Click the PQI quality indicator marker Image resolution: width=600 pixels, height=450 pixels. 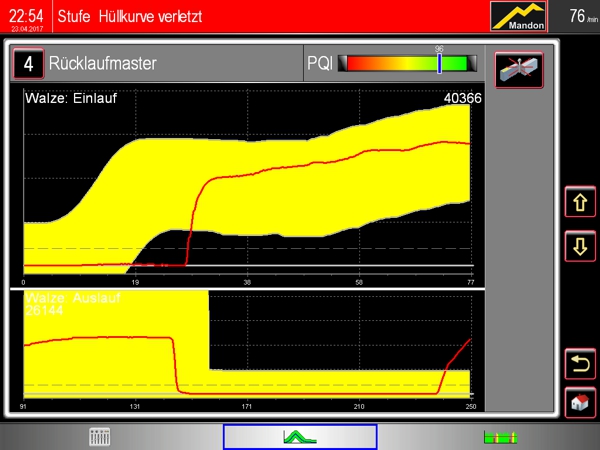(439, 64)
